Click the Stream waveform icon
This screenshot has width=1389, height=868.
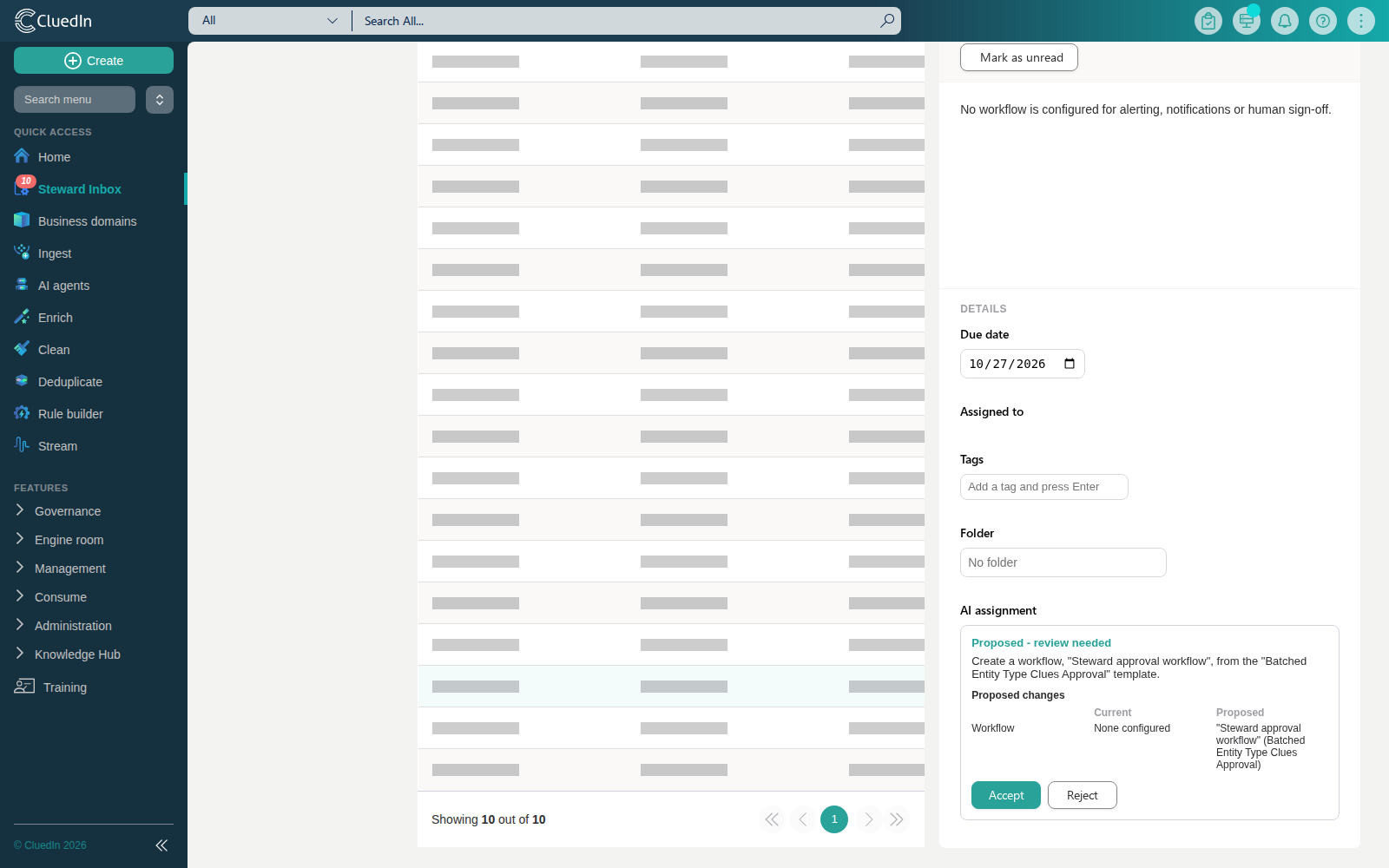pos(22,445)
